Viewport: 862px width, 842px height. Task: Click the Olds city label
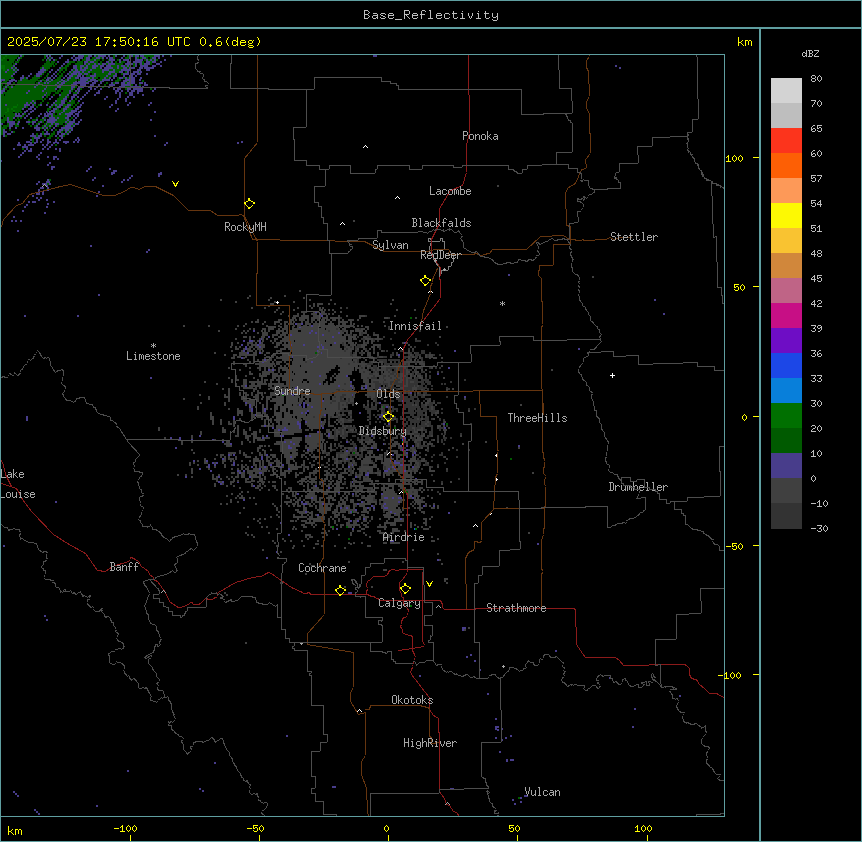[x=388, y=394]
